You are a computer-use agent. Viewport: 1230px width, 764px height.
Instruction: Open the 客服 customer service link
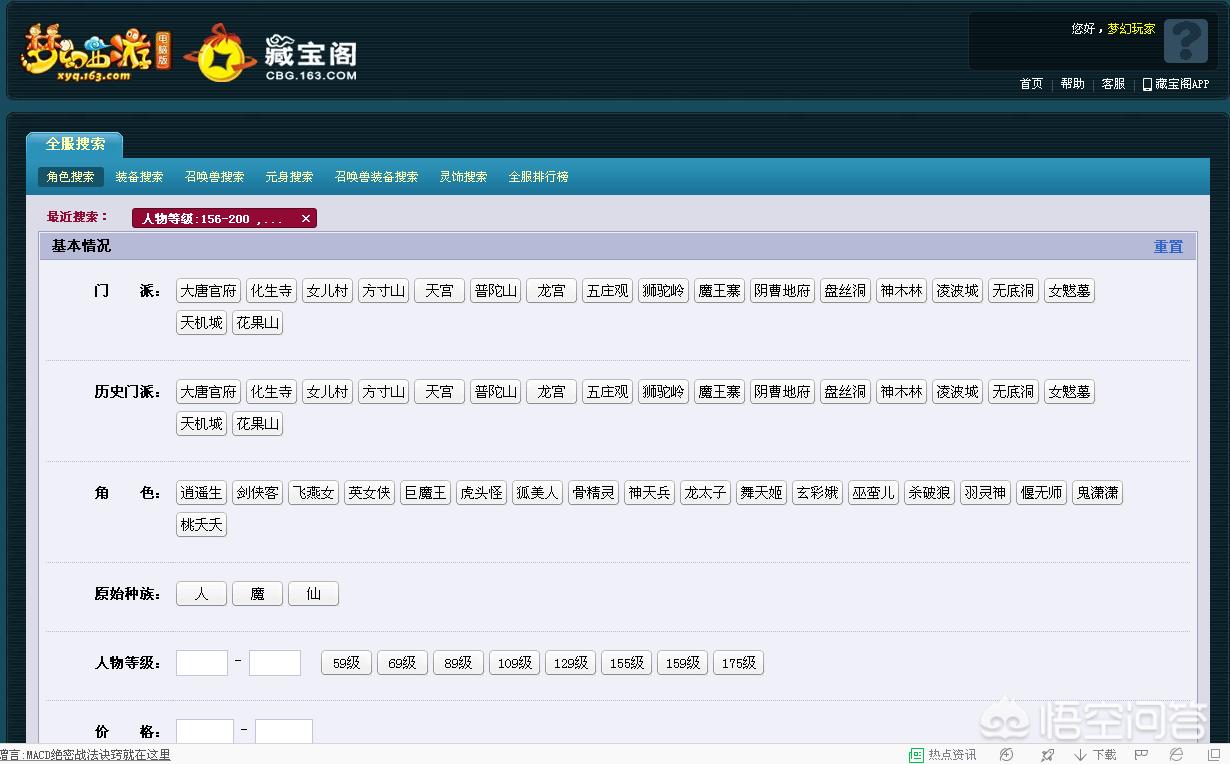(1113, 84)
